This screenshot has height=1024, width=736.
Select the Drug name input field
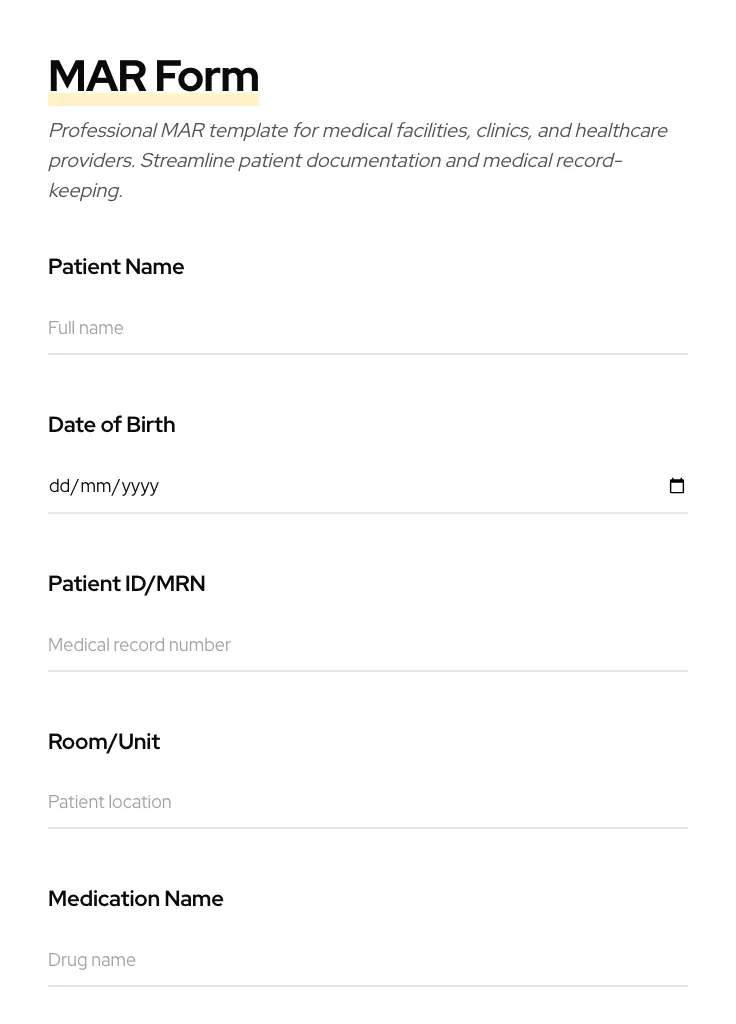[x=367, y=960]
